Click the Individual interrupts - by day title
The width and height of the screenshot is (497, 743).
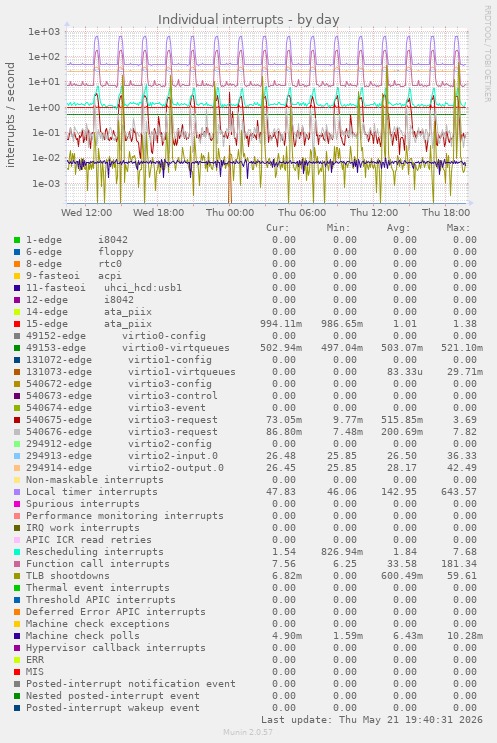[x=248, y=20]
